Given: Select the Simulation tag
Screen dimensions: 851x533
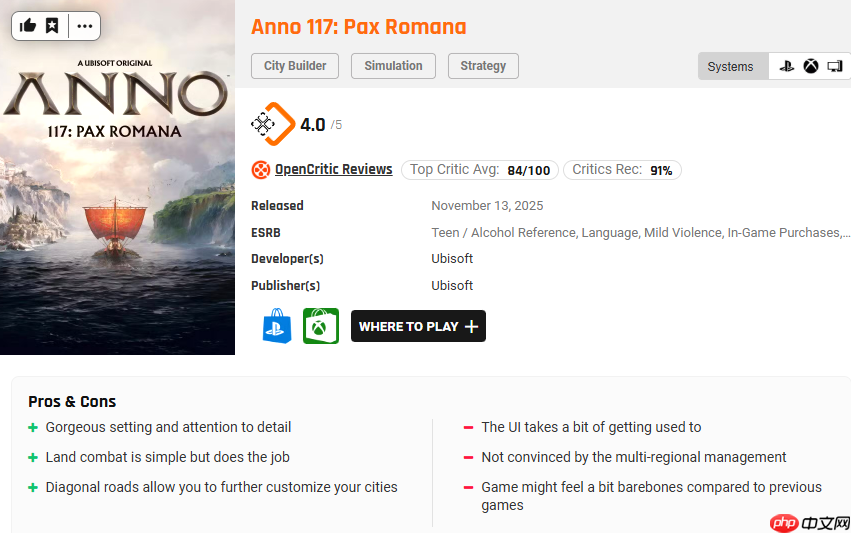Looking at the screenshot, I should point(393,66).
